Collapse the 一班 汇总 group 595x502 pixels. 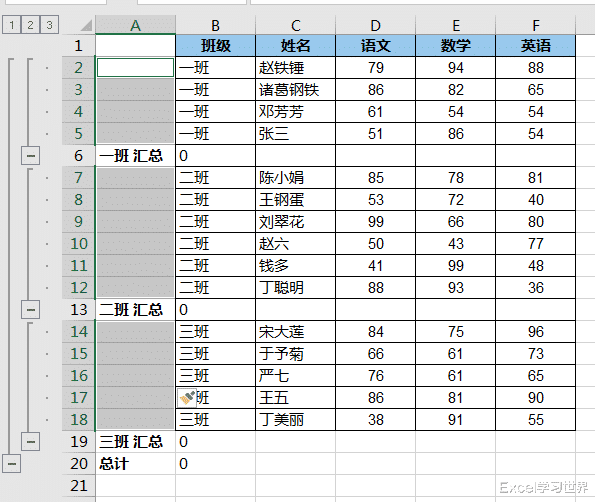(30, 156)
